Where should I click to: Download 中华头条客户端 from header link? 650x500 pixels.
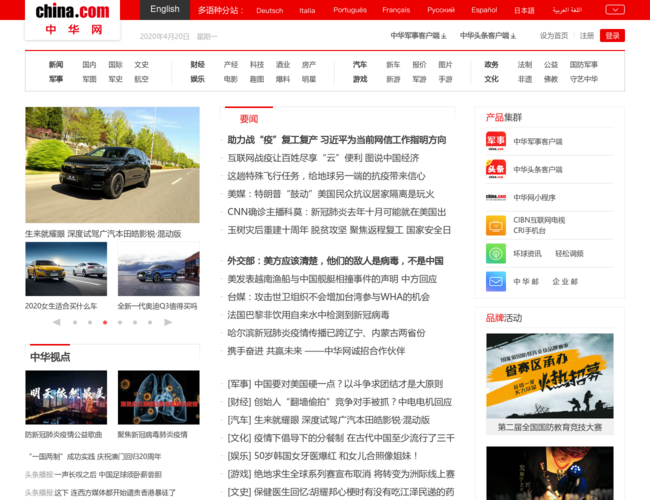click(488, 36)
